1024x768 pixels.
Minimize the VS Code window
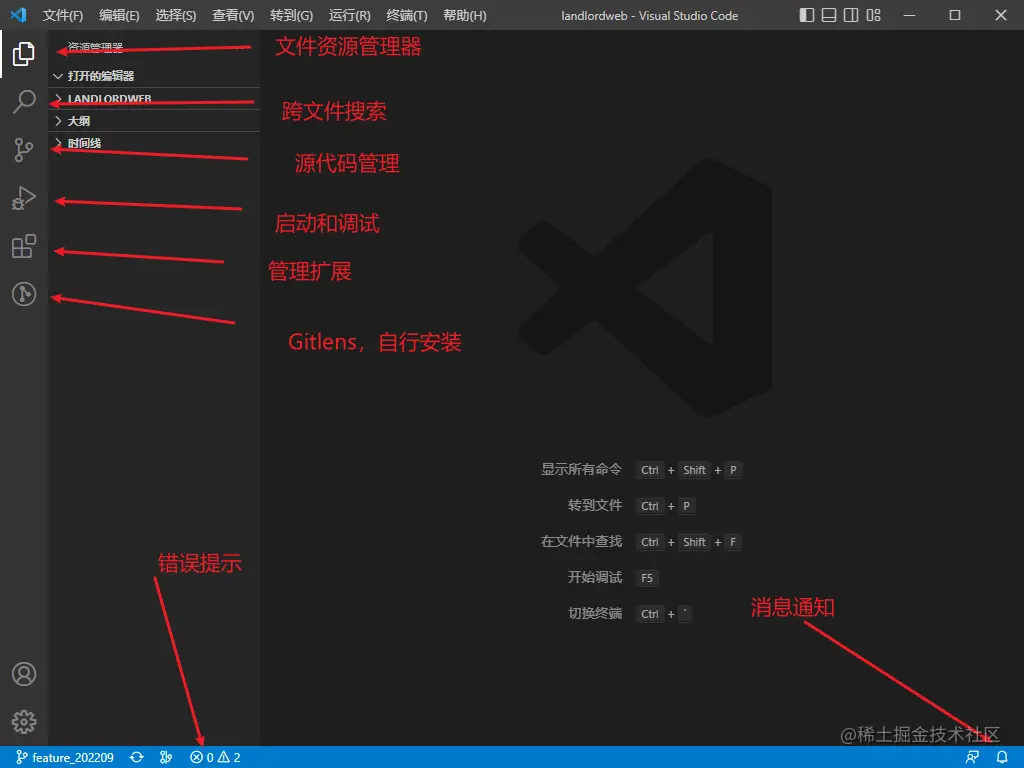coord(909,15)
